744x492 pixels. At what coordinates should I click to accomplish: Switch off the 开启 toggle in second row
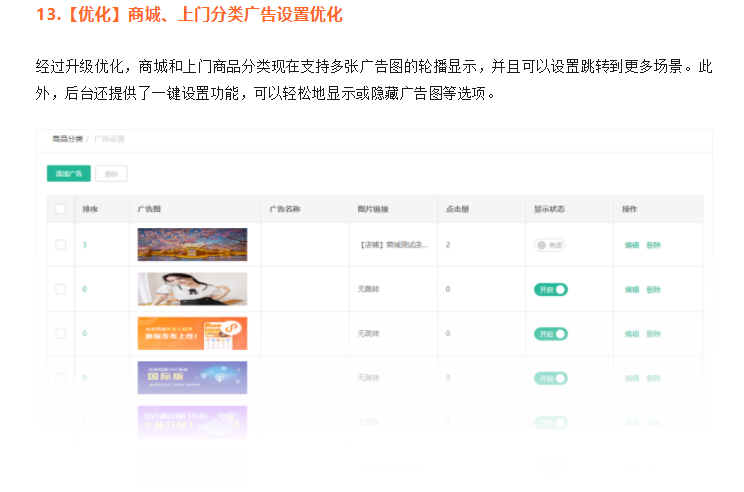[550, 289]
